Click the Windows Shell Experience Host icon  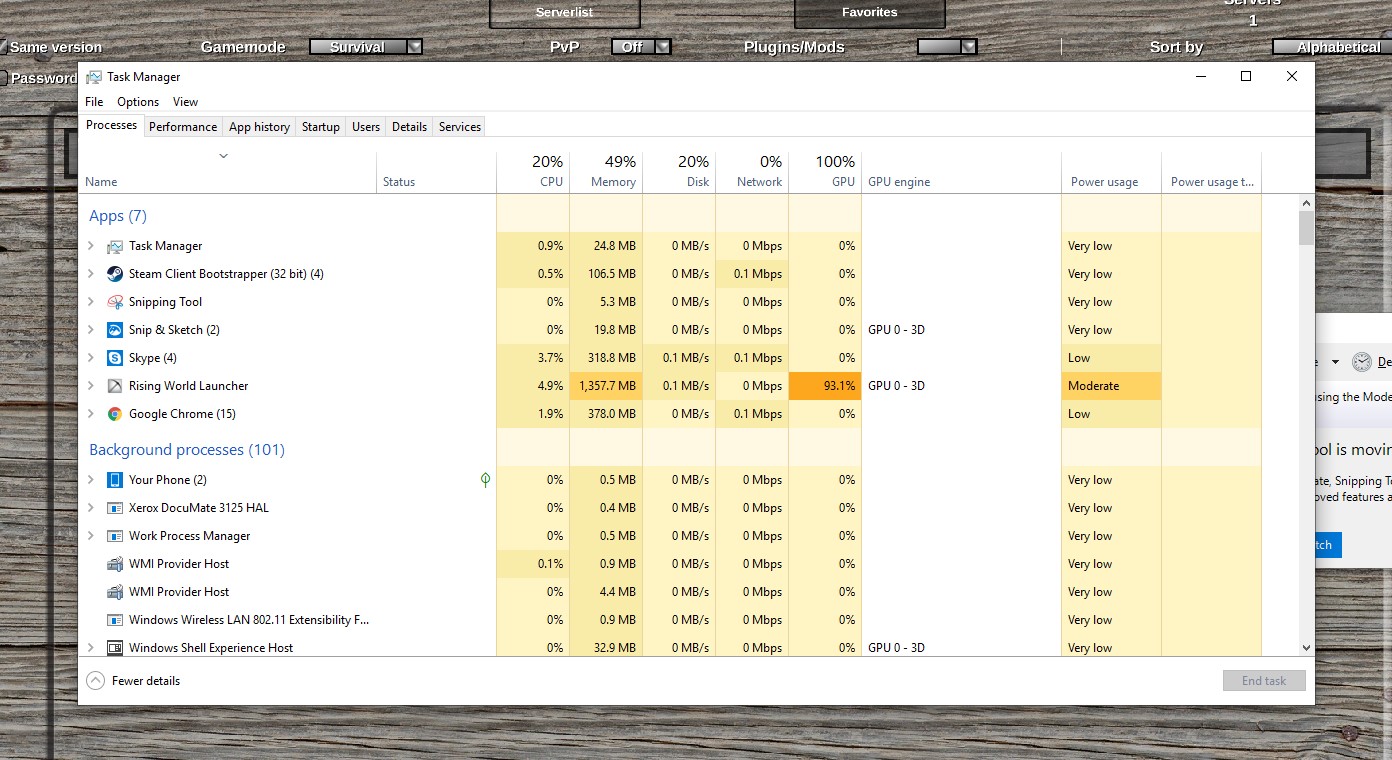pos(114,648)
